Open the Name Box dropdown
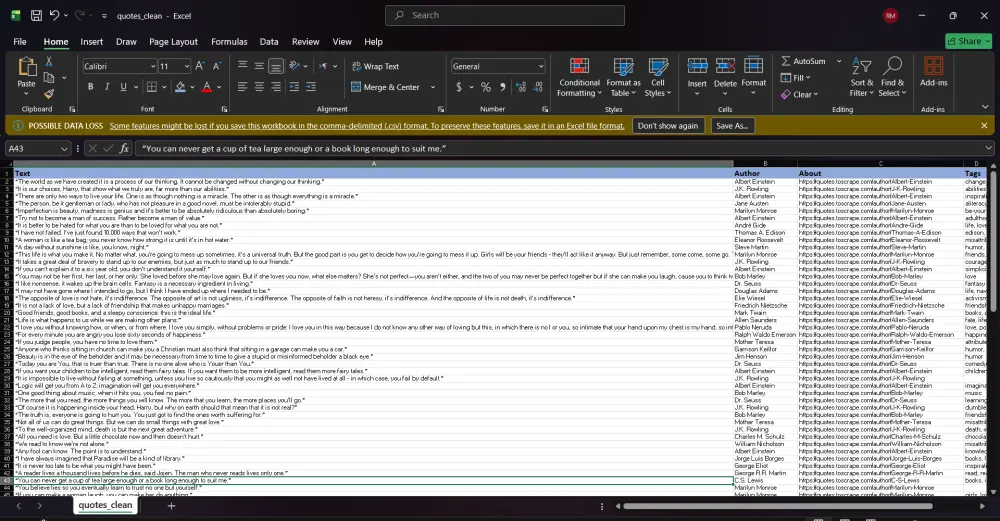Screen dimensions: 1000x521 click(64, 149)
